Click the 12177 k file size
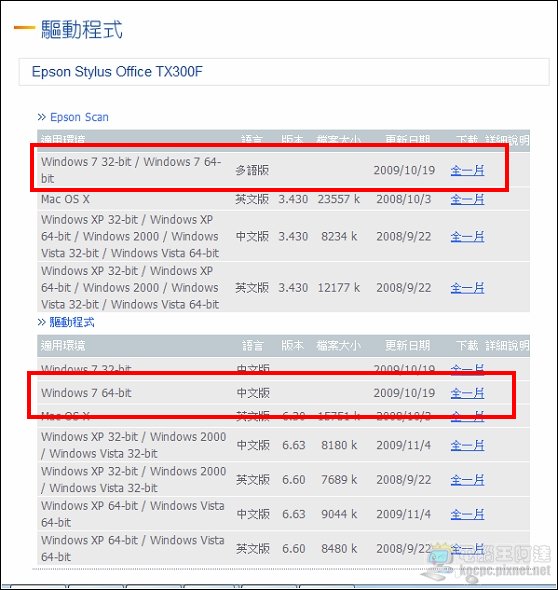Viewport: 558px width, 590px height. click(339, 288)
